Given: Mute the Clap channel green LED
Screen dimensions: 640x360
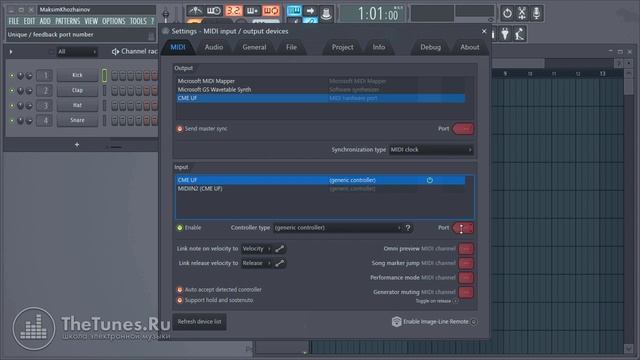Looking at the screenshot, I should click(x=12, y=91).
